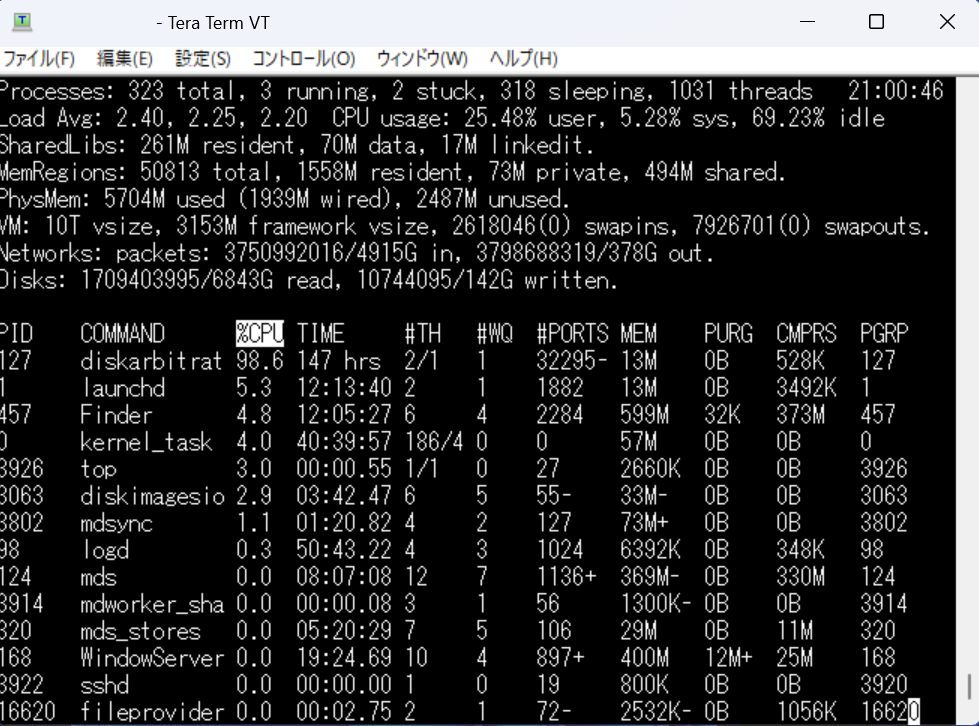Click the 12M+ purgeable value
979x726 pixels.
[x=728, y=658]
